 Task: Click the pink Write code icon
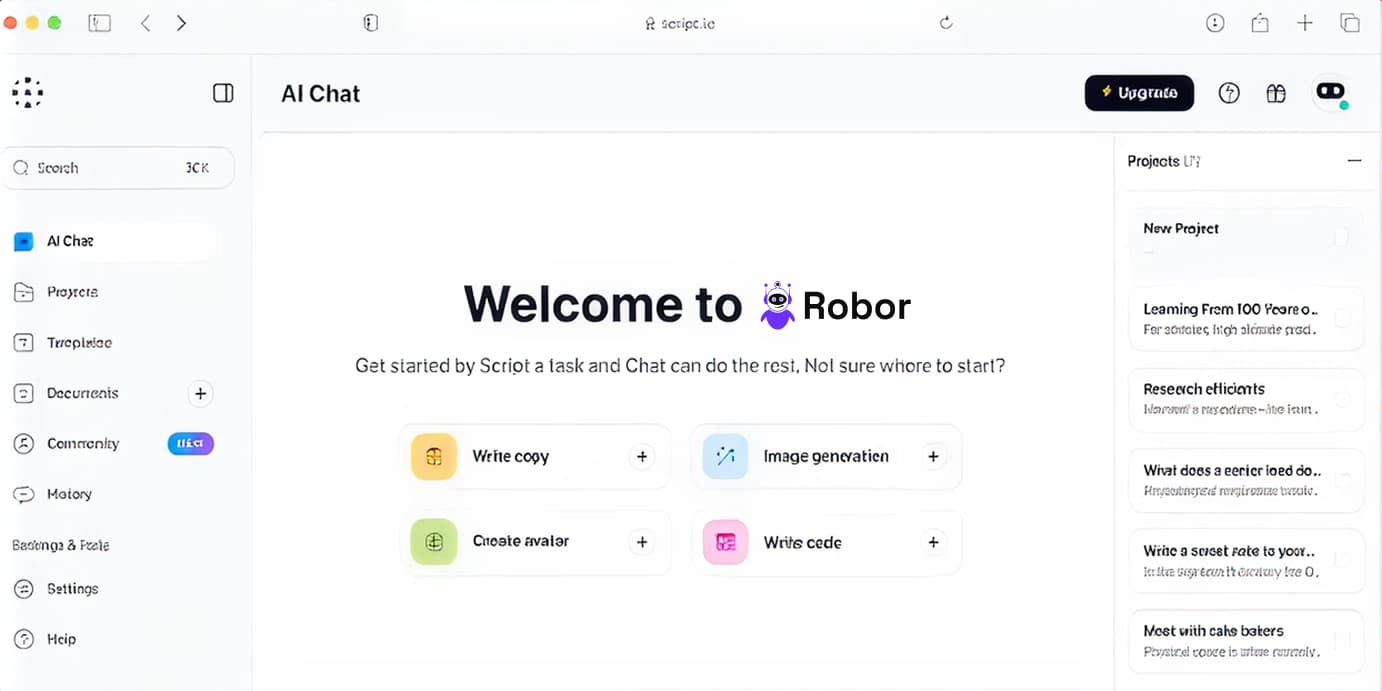coord(725,542)
